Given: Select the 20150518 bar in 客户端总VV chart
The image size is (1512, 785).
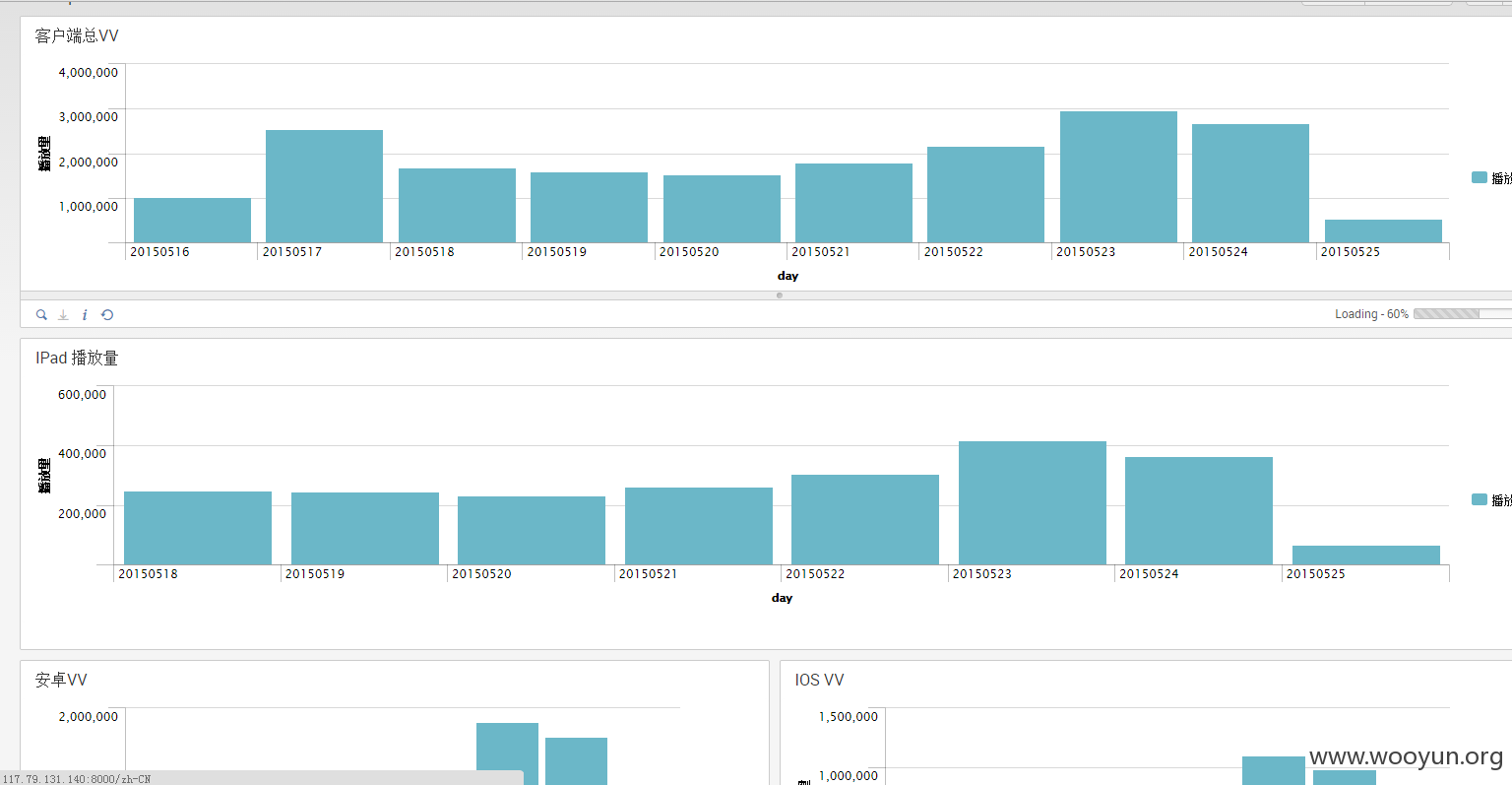Looking at the screenshot, I should pos(457,205).
